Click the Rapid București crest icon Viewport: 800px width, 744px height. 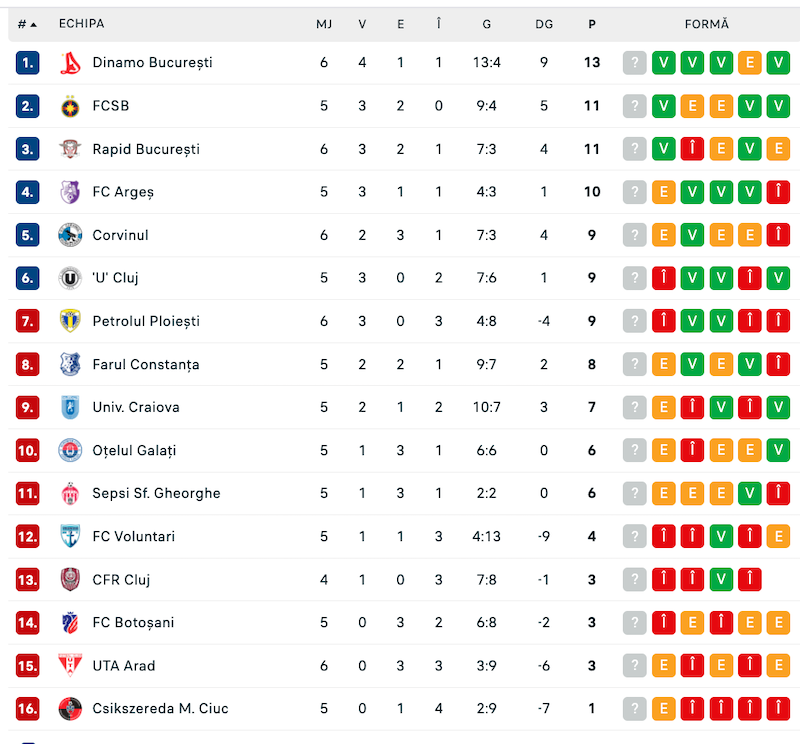(70, 149)
